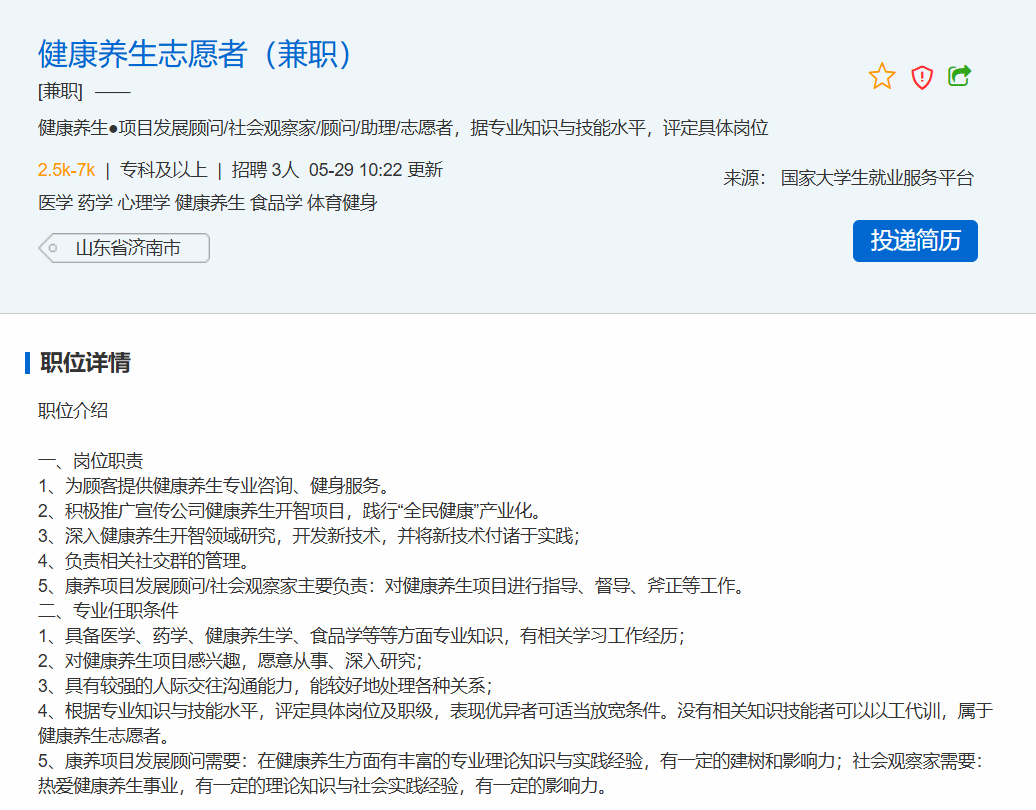Click the 山东省济南市 location tag

click(x=128, y=248)
